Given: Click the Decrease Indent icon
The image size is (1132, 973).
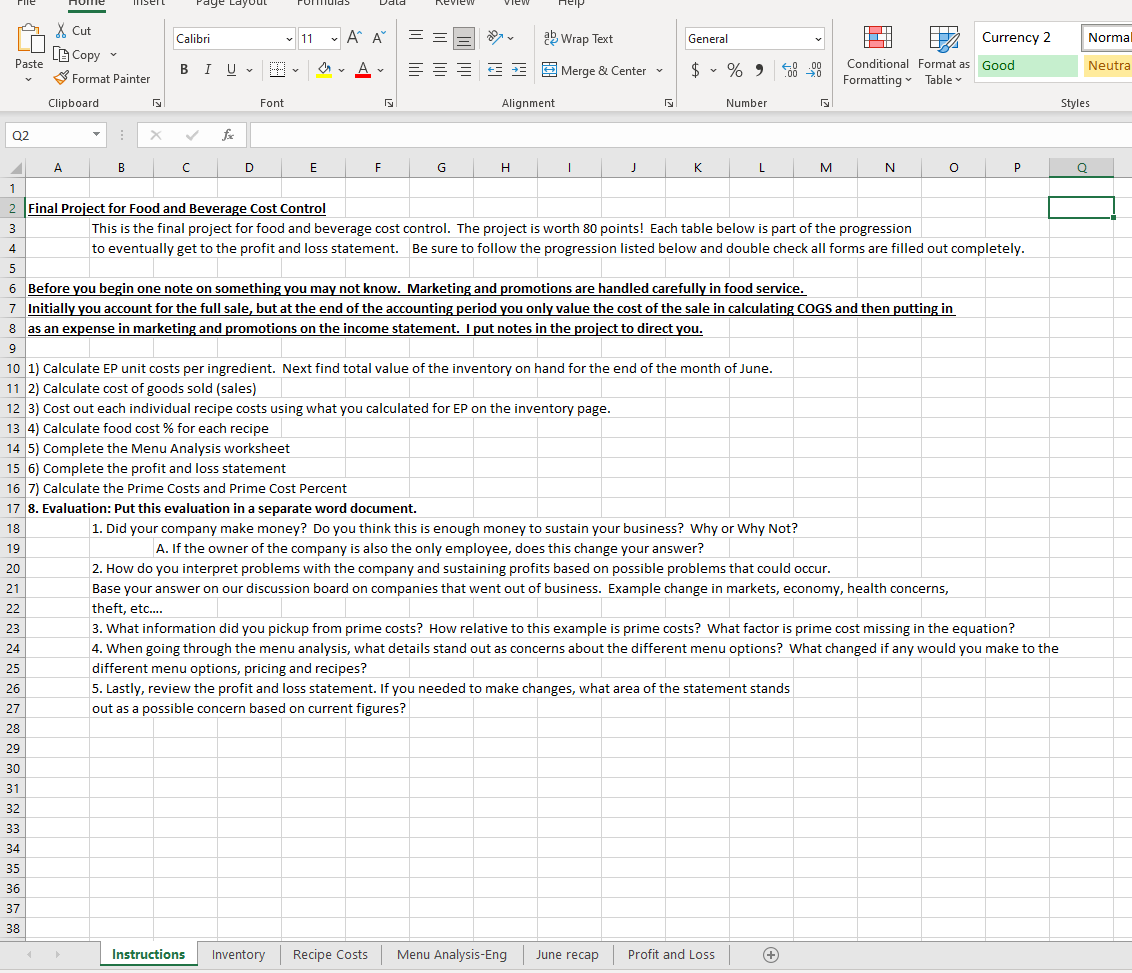Looking at the screenshot, I should 495,69.
